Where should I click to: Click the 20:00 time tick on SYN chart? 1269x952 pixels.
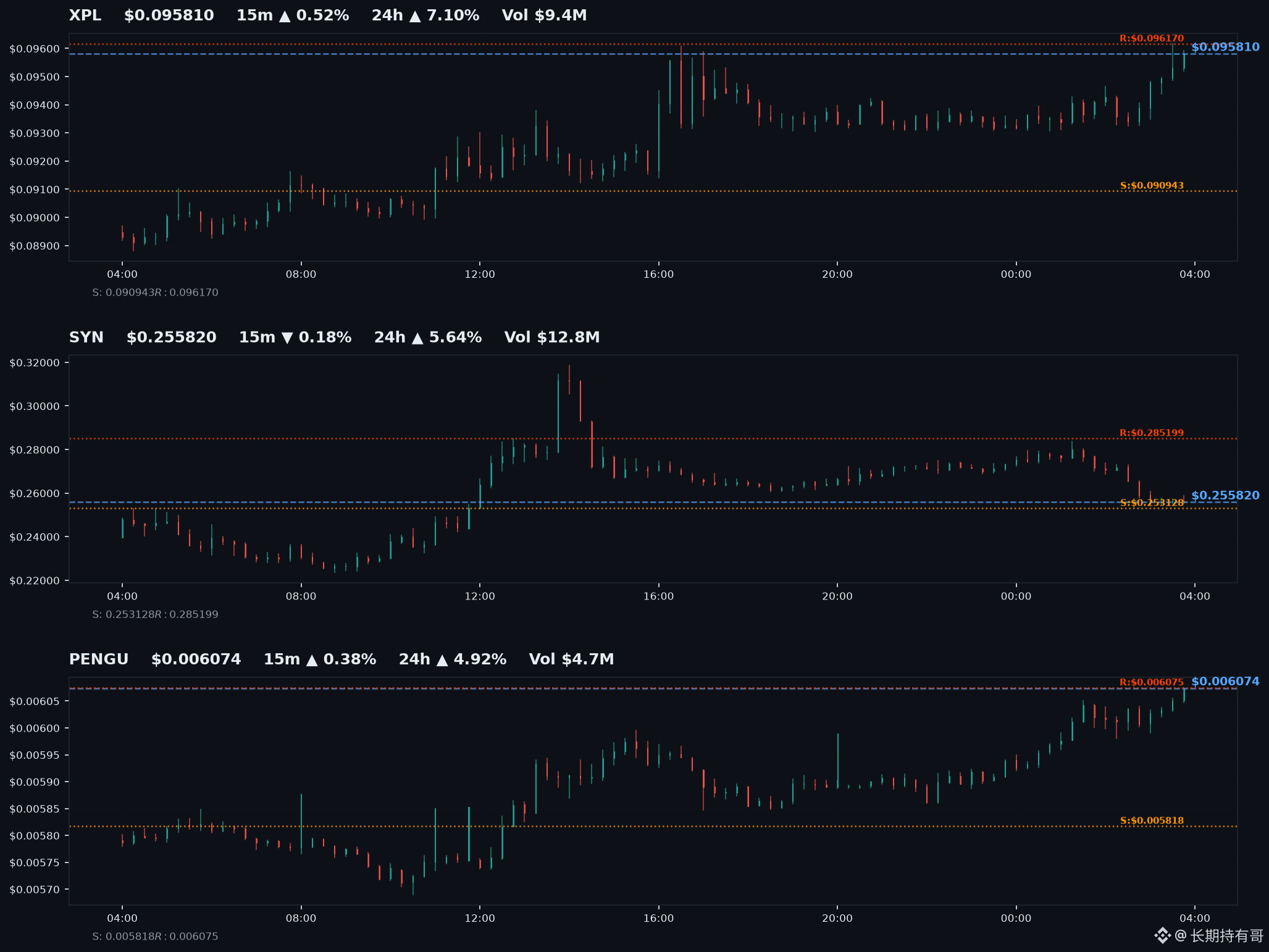coord(837,596)
